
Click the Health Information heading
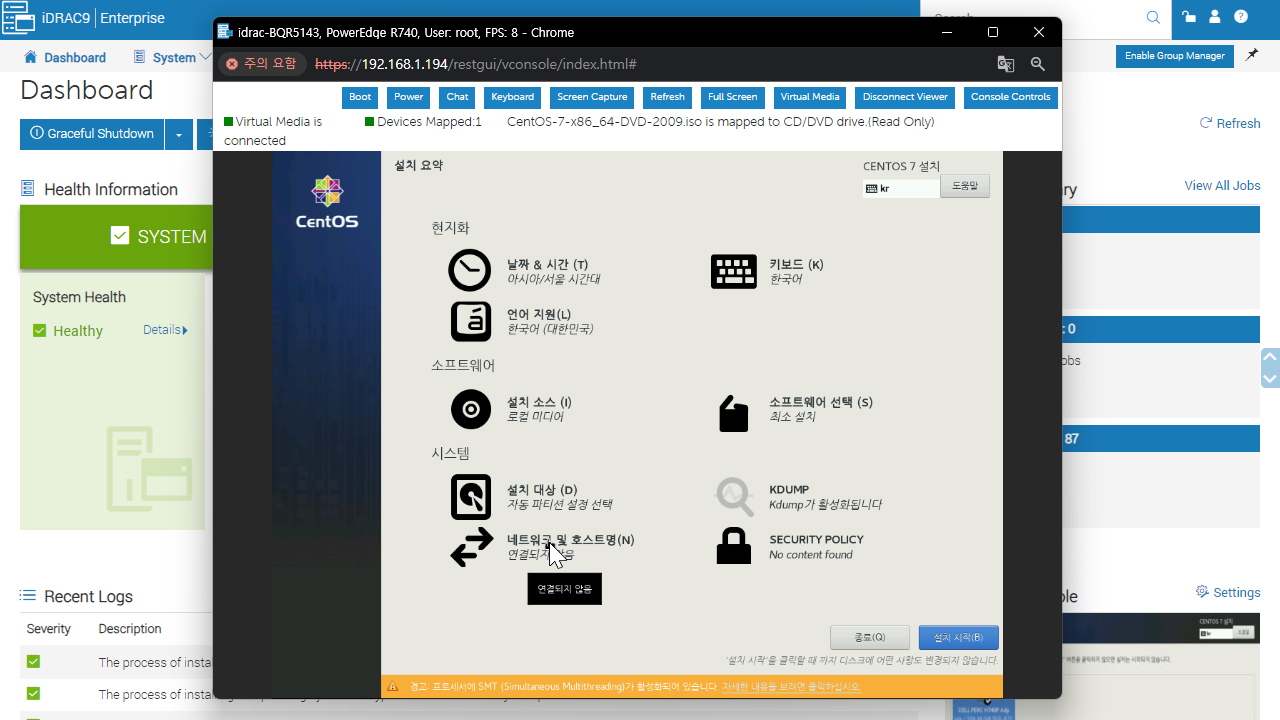(x=111, y=189)
